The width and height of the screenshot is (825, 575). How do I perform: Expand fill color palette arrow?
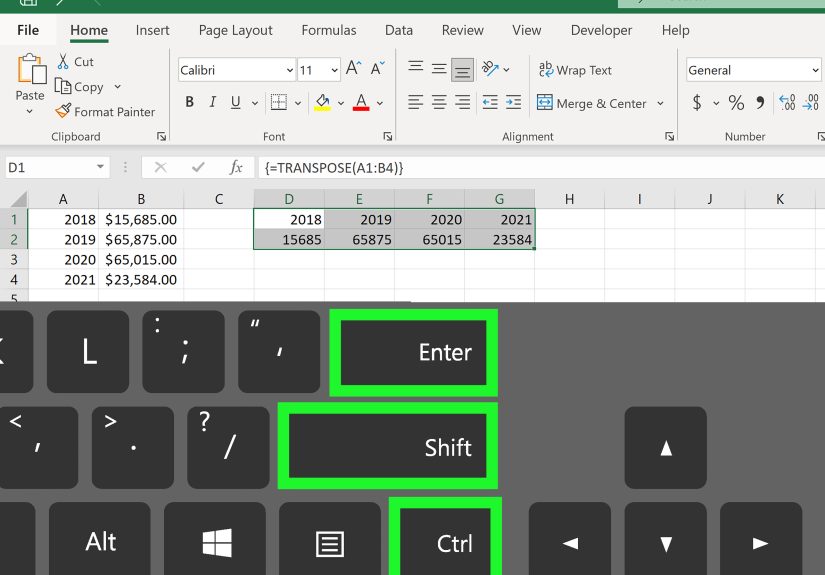click(x=341, y=103)
